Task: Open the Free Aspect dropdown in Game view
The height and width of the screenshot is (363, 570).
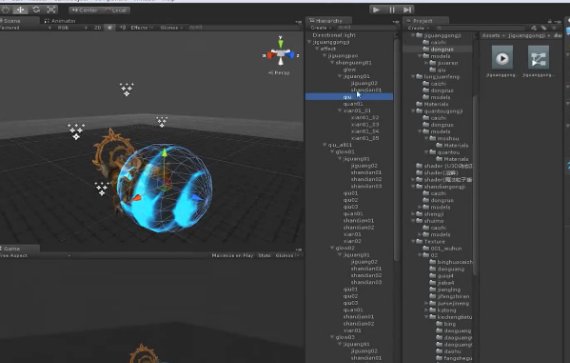Action: [35, 255]
